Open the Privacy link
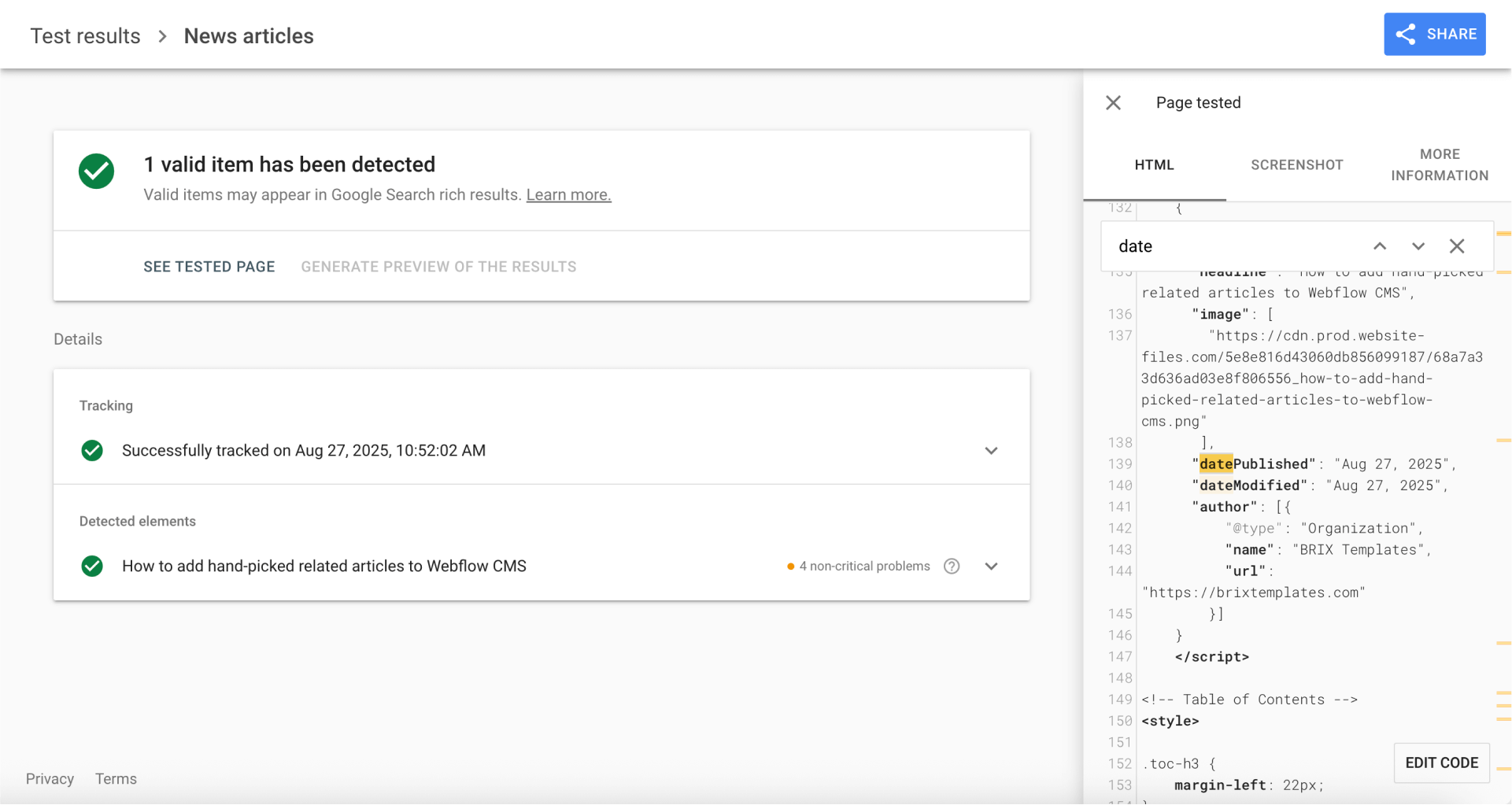 [50, 779]
